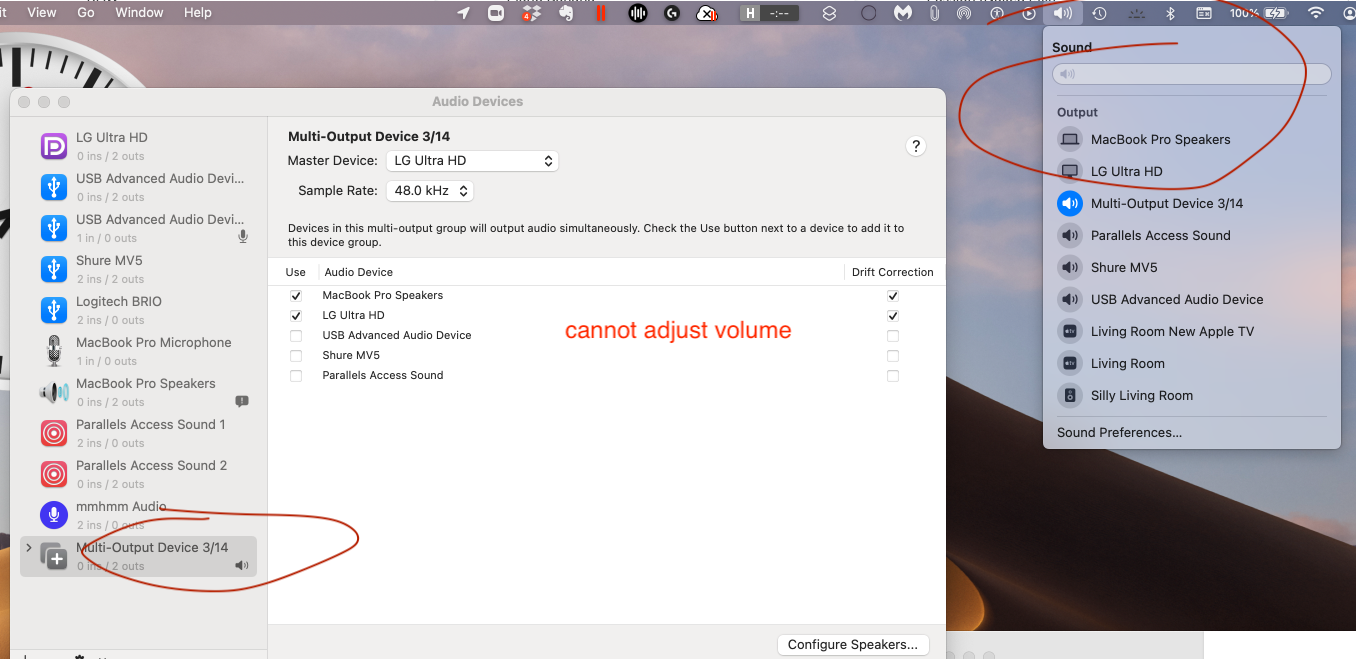Open the View menu
The image size is (1356, 659).
42,12
